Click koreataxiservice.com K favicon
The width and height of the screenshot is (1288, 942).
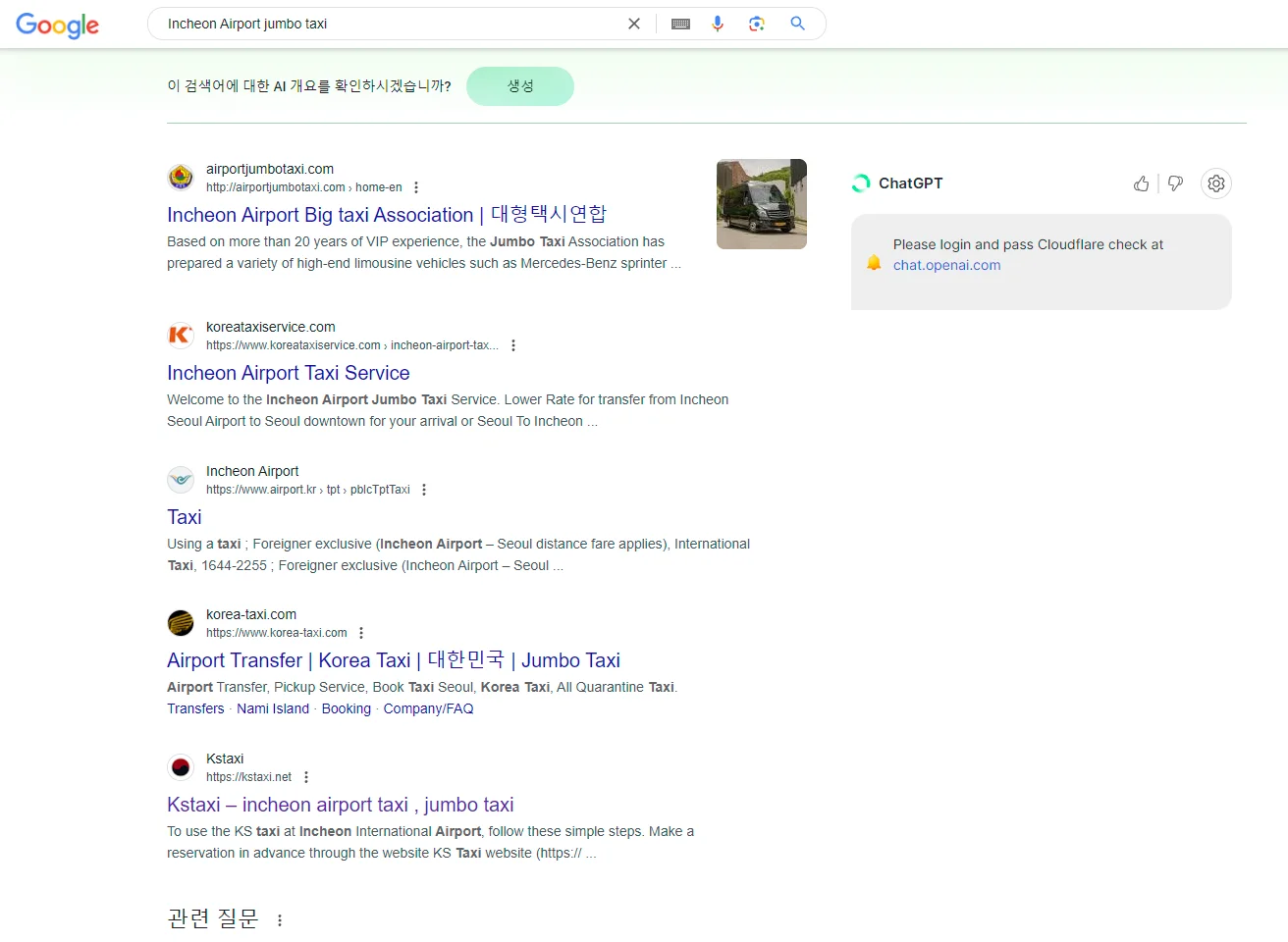[181, 336]
